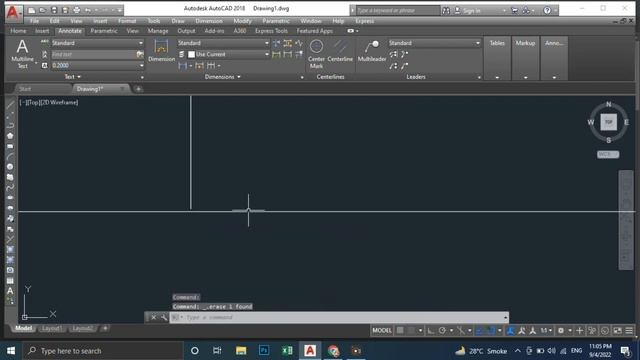Click the customize status bar hamburger icon
Screen dimensions: 640x360
pos(629,331)
